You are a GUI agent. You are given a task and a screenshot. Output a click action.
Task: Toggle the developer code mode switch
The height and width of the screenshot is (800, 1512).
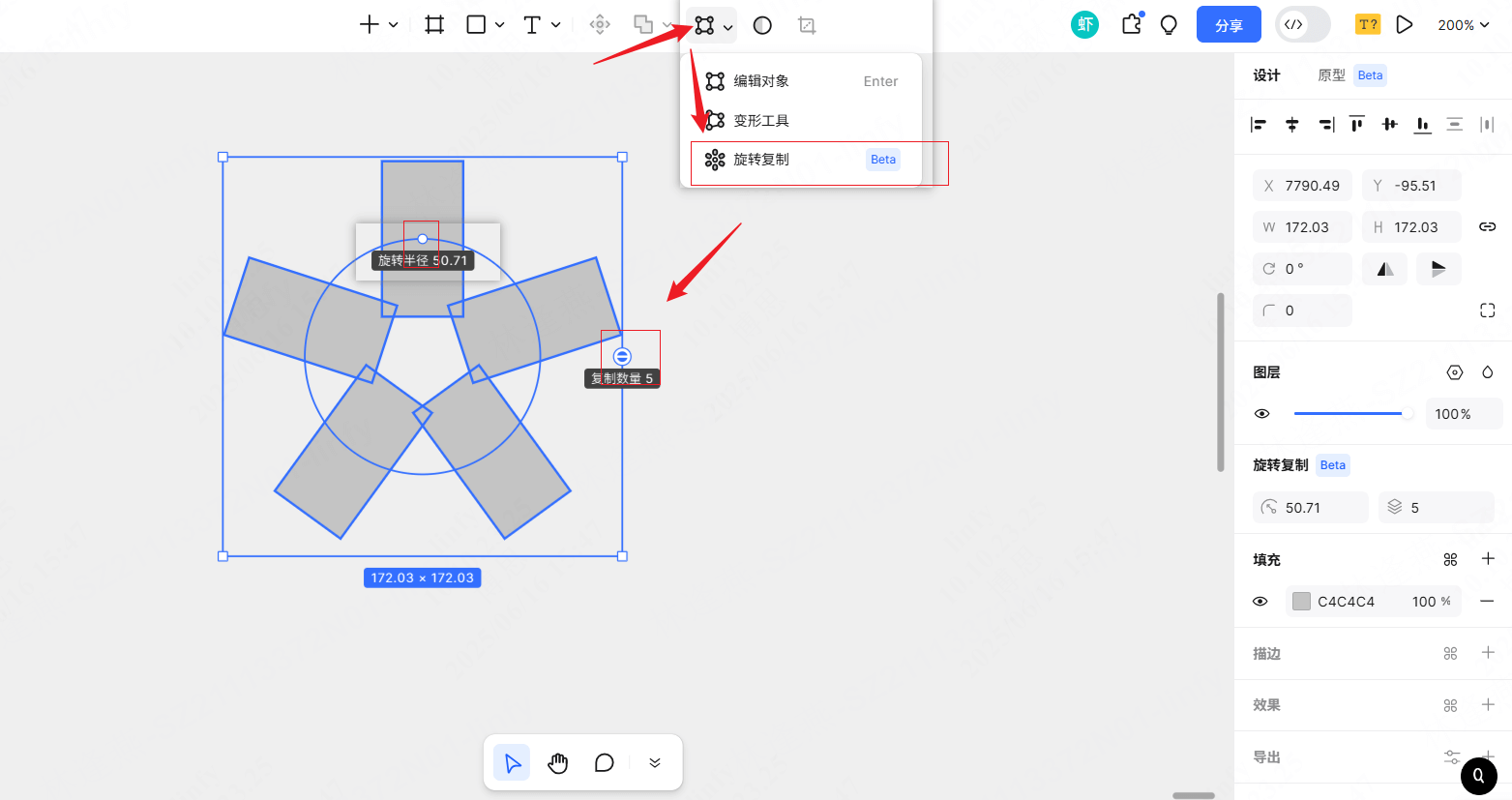(x=1302, y=25)
